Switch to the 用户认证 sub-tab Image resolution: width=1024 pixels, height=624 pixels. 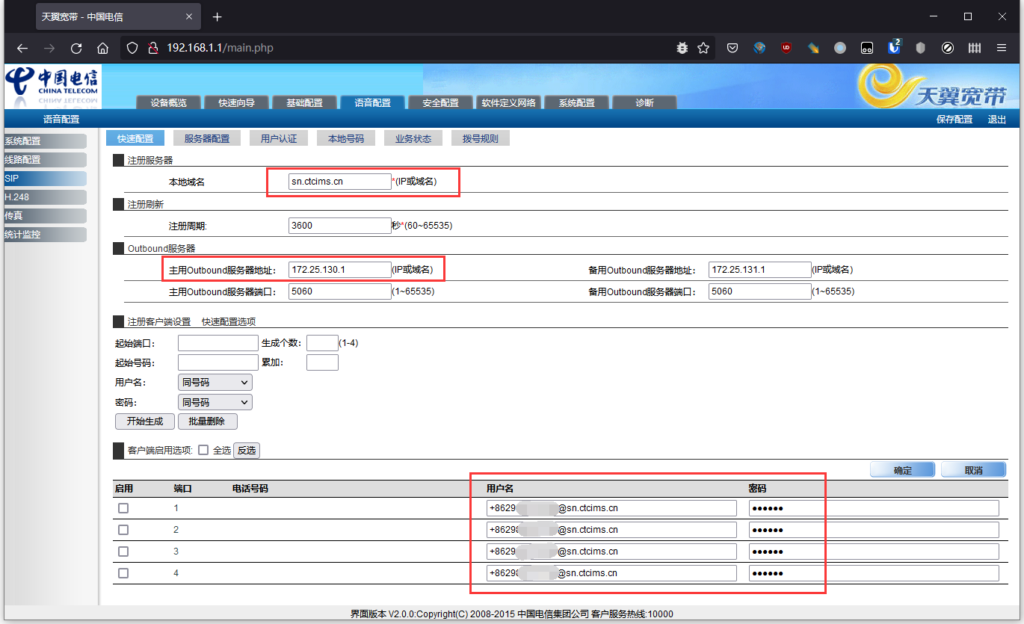coord(279,138)
